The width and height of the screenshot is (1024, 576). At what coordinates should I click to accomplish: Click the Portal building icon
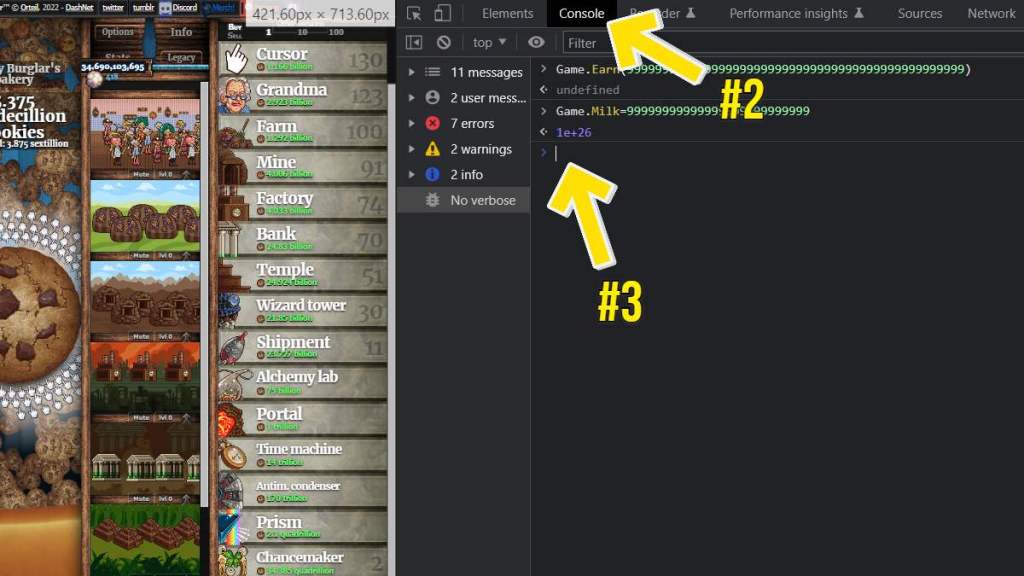click(x=234, y=419)
